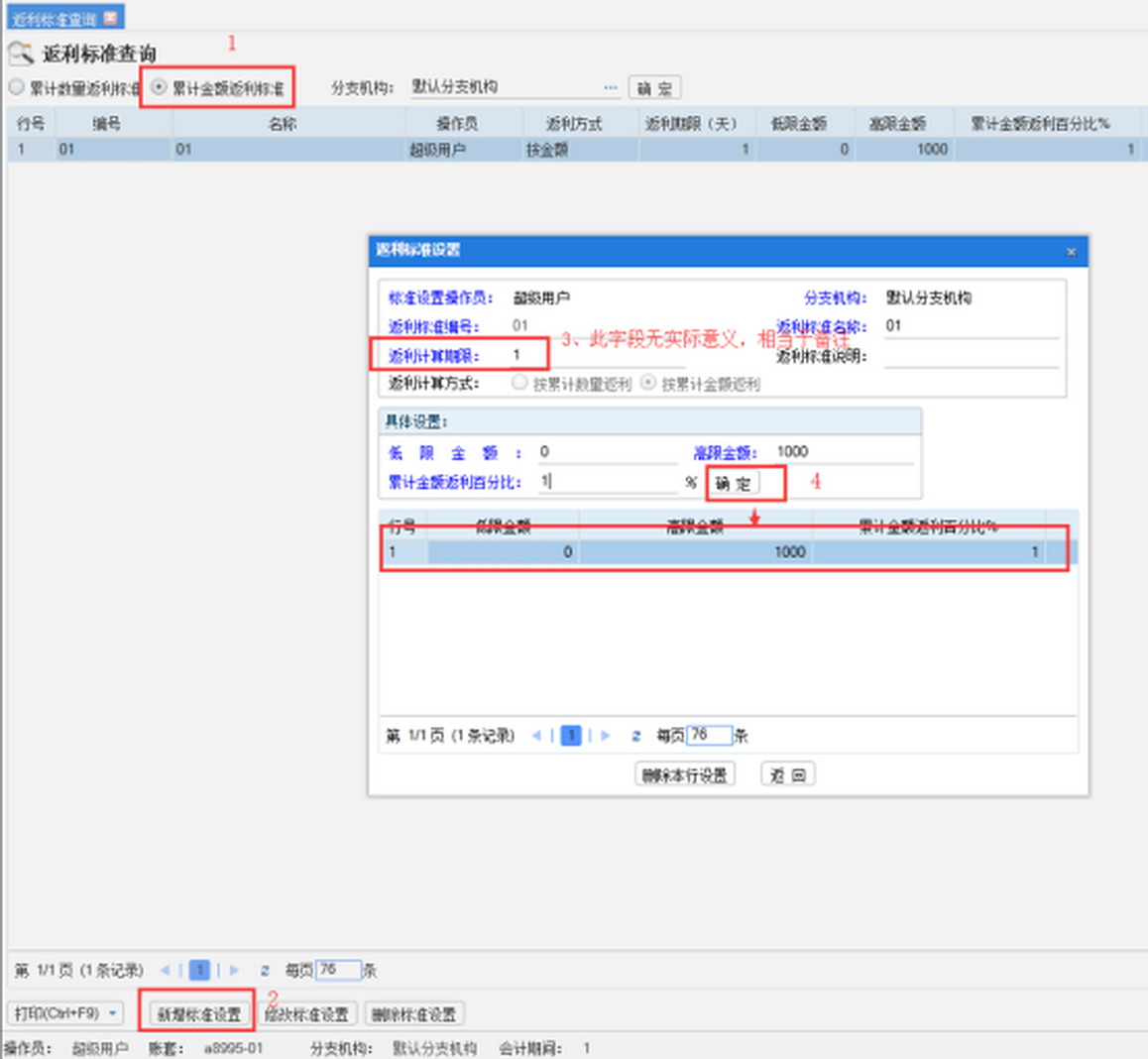
Task: Click the 新增标准设置 button
Action: (x=199, y=1014)
